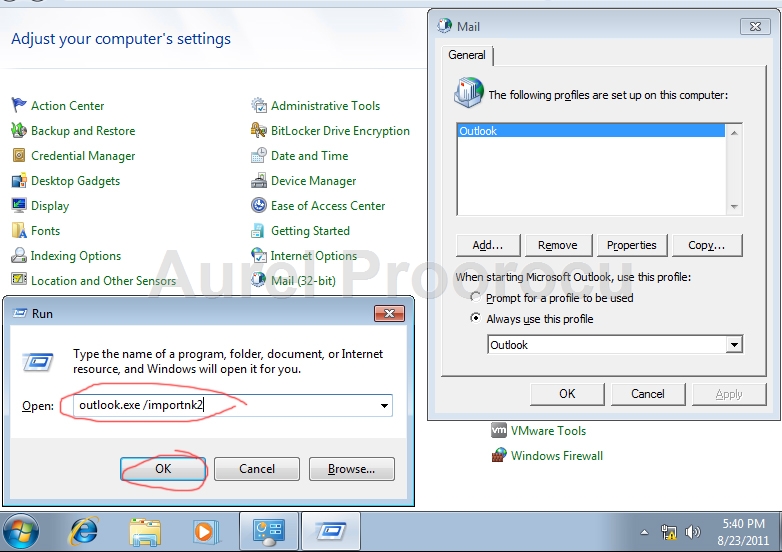The width and height of the screenshot is (782, 552).
Task: Open VMware Tools link text
Action: [548, 431]
